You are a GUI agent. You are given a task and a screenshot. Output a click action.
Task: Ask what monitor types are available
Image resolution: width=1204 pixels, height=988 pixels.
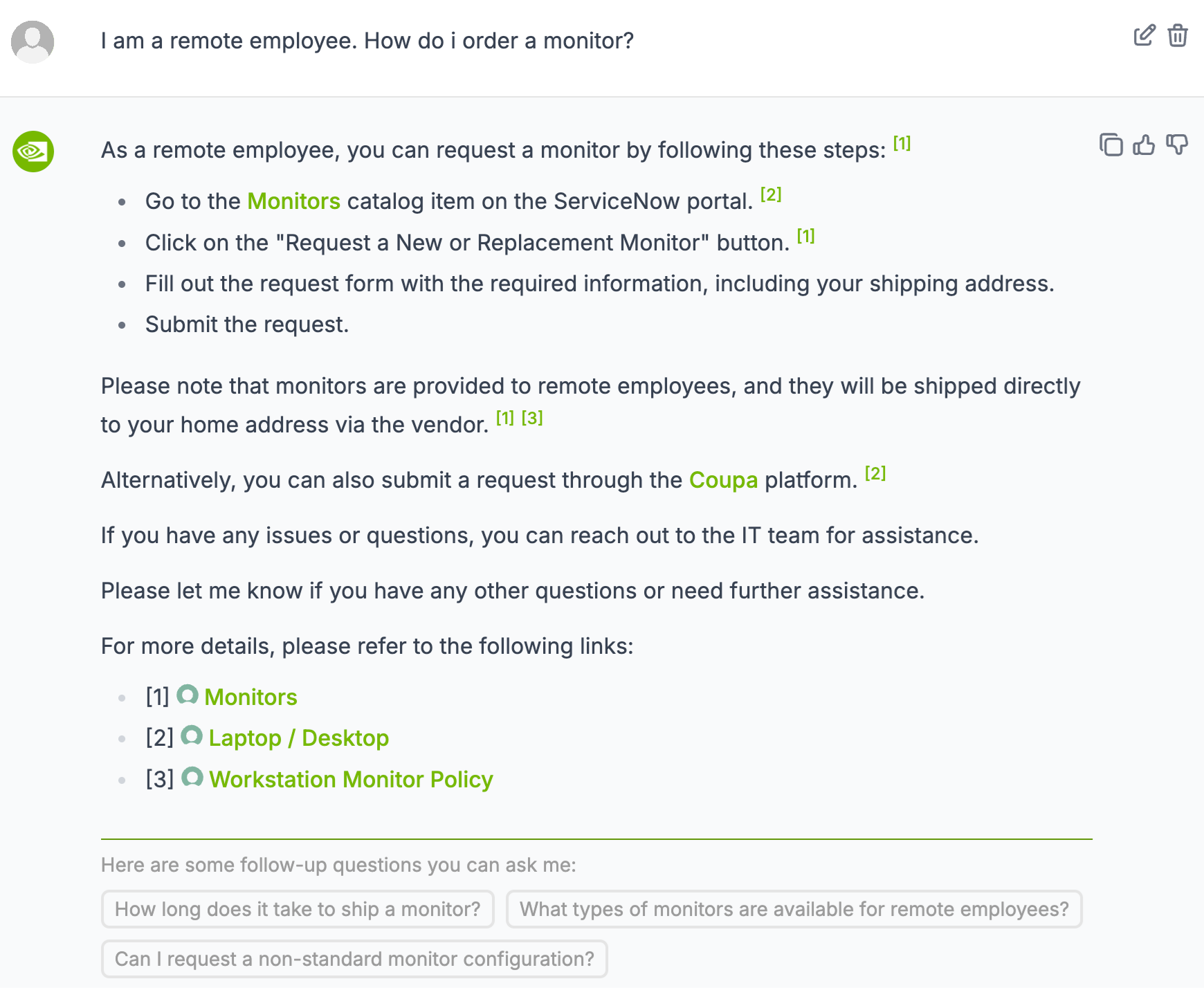pos(794,909)
